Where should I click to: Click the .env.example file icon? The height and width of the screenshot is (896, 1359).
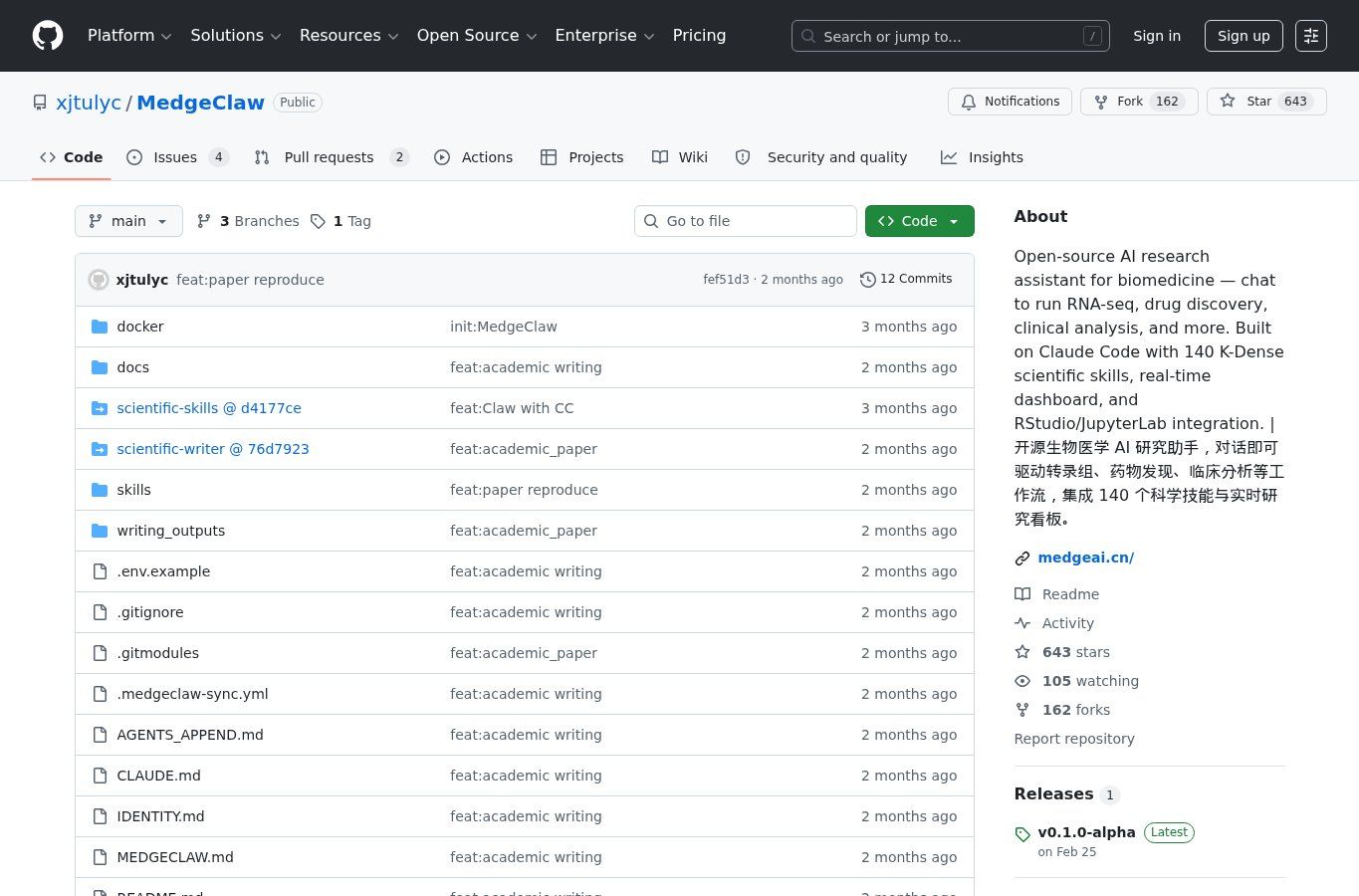[100, 571]
